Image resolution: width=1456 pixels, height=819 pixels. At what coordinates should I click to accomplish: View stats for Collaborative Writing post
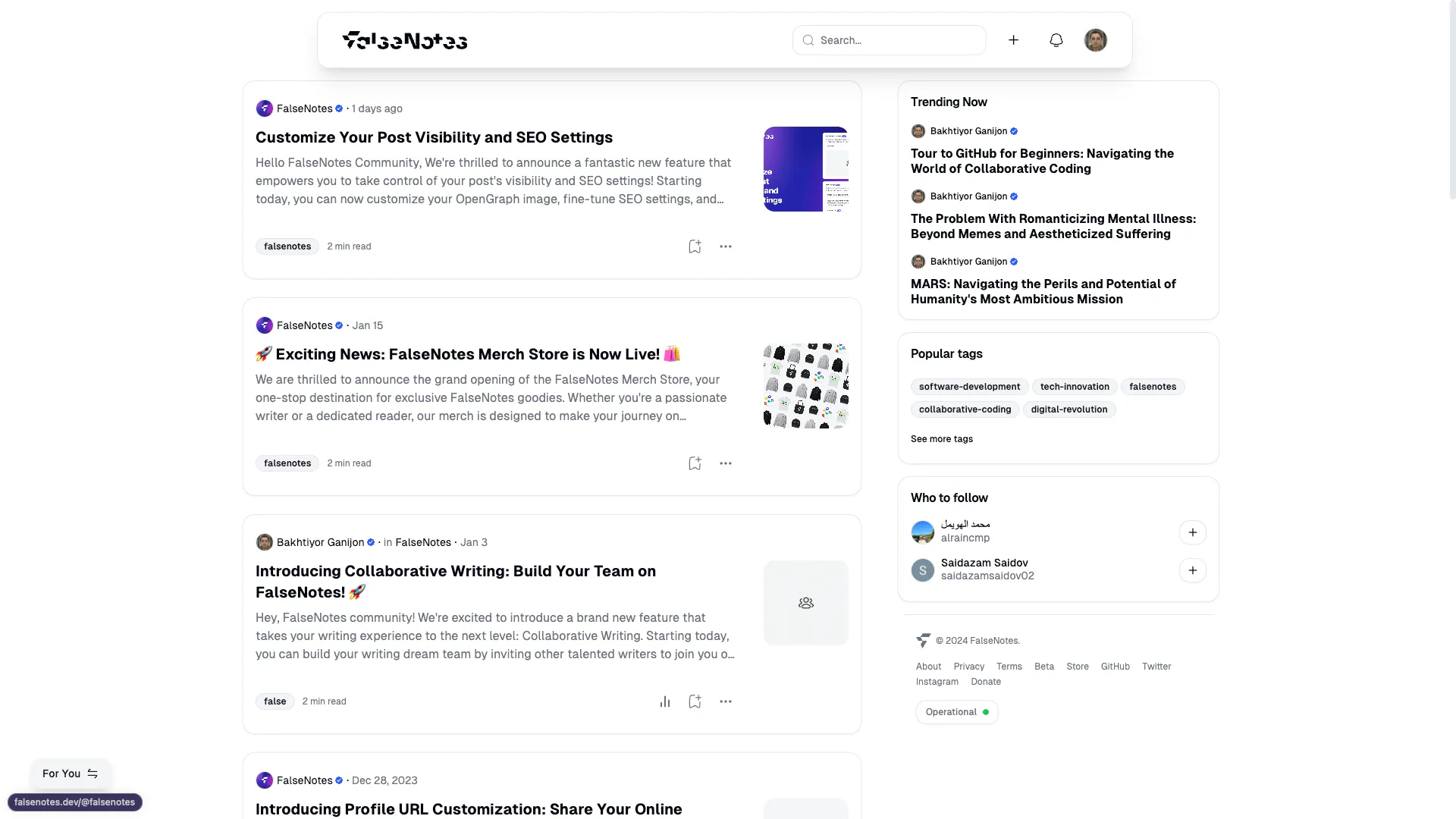pos(665,701)
